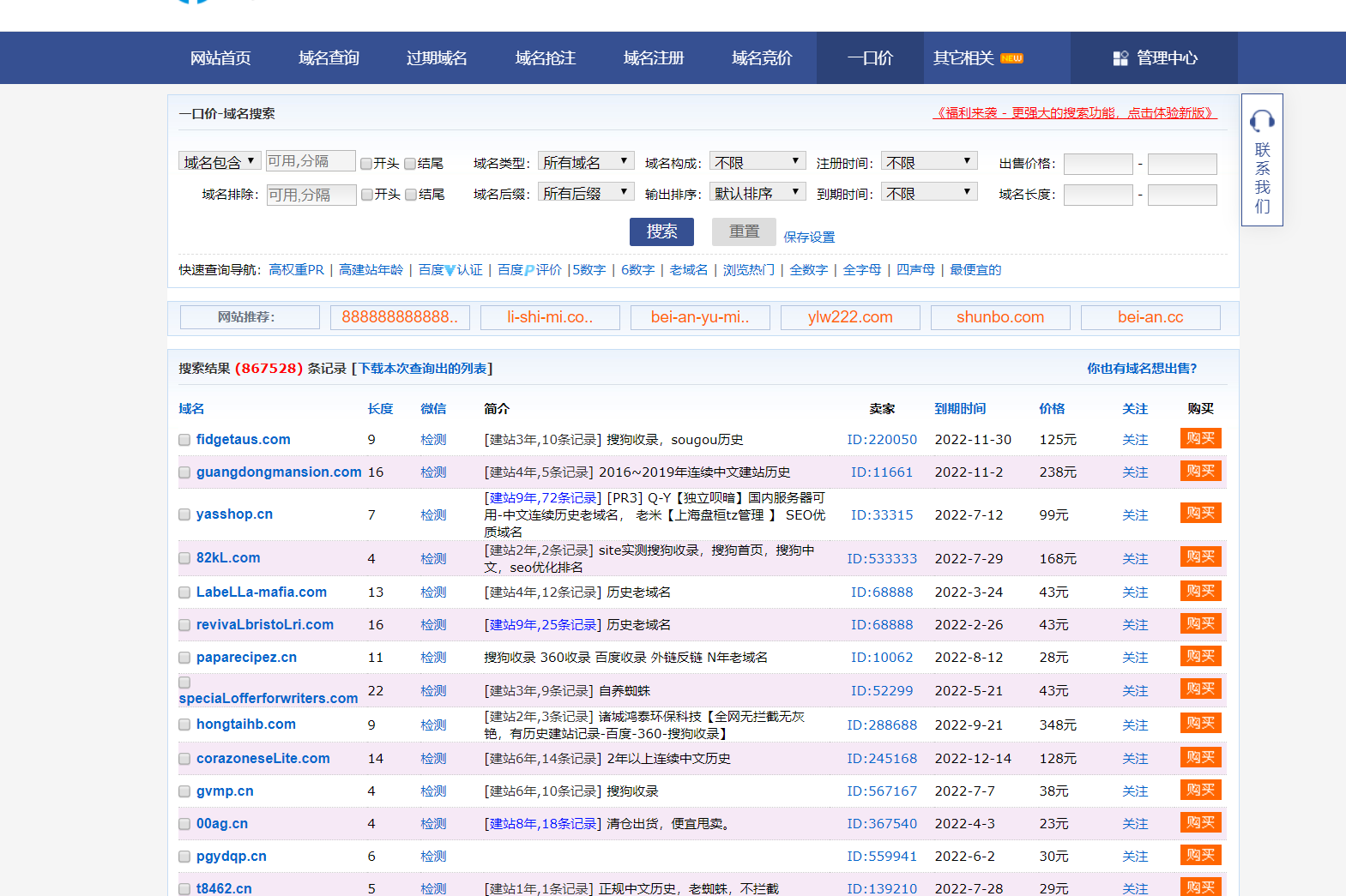Check the box beside 82kL.com

[184, 558]
